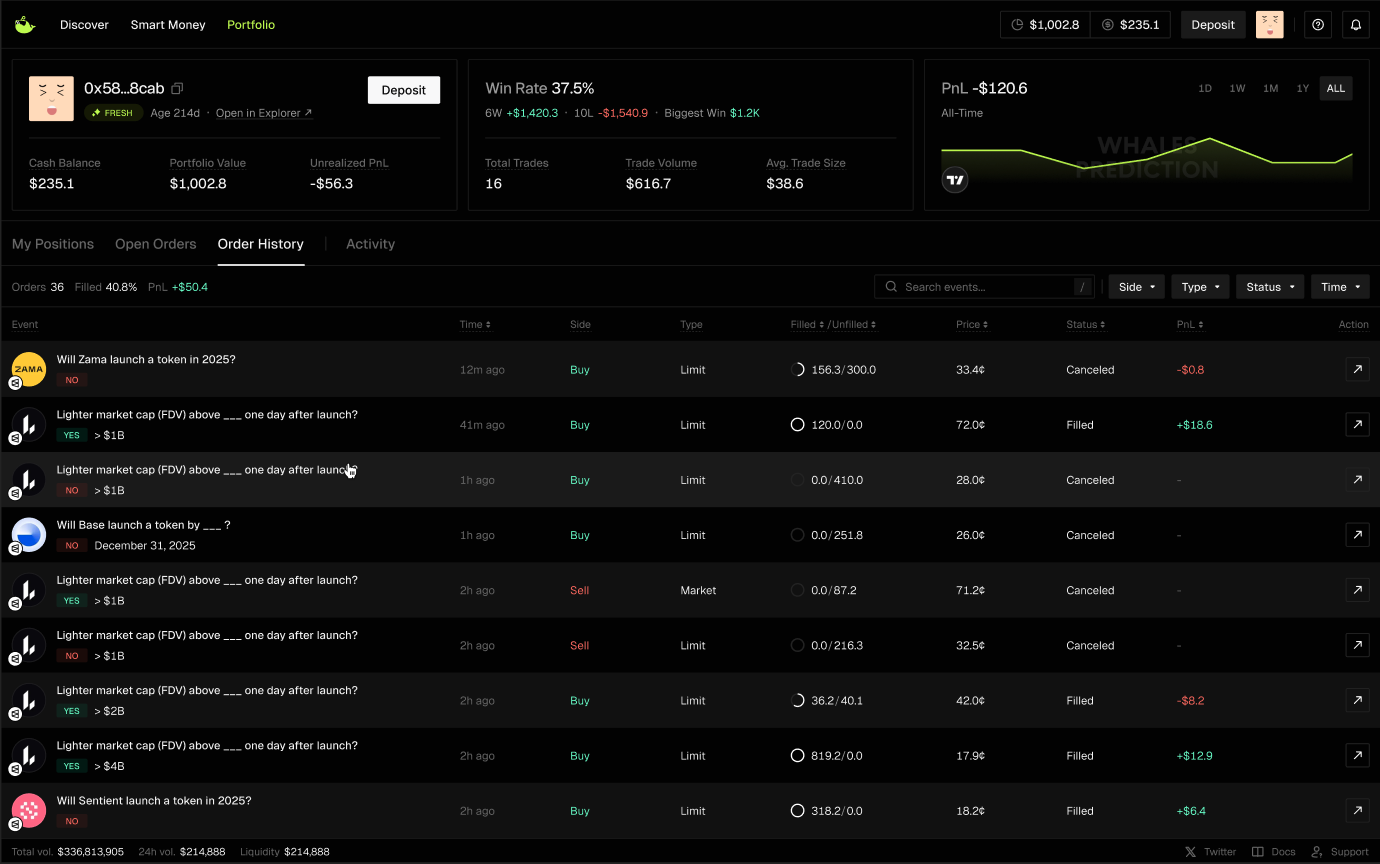The image size is (1380, 864).
Task: Sort the table by Price column
Action: click(970, 325)
